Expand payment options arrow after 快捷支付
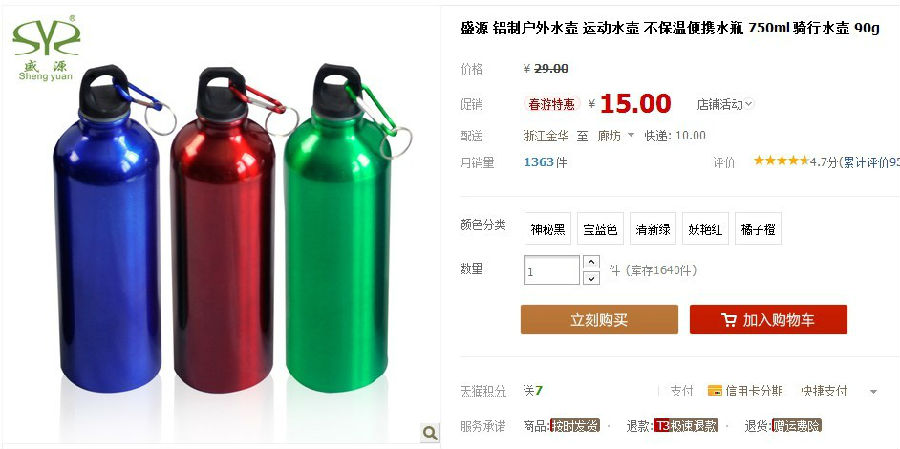 tap(873, 392)
